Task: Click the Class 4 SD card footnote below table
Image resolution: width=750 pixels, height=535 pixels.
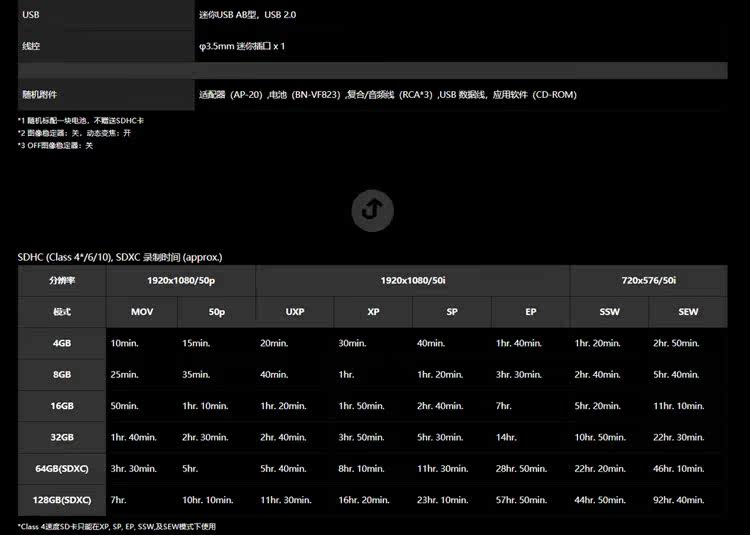Action: coord(117,526)
